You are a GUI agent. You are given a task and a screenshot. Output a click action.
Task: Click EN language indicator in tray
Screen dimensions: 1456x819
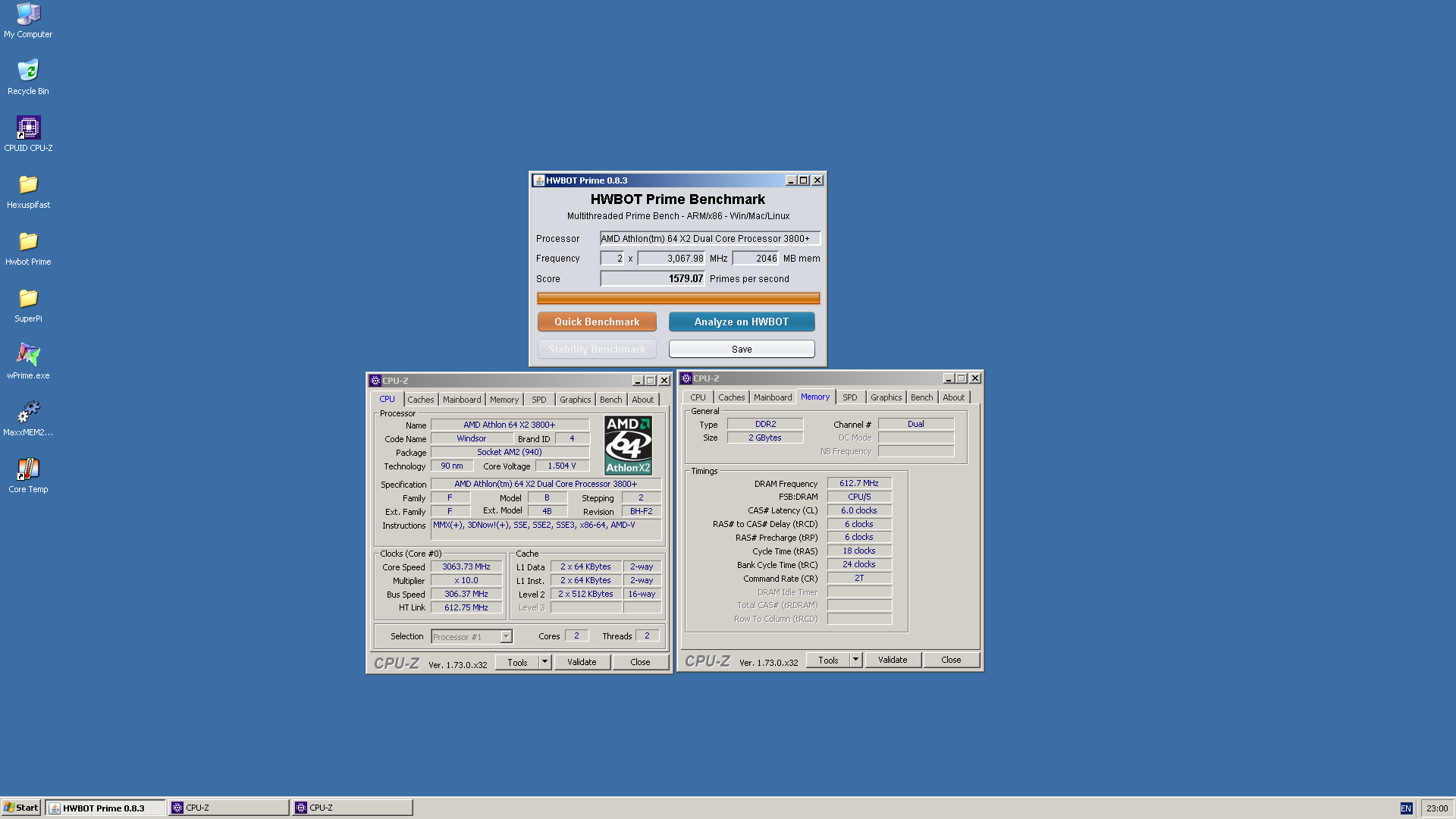[1406, 808]
